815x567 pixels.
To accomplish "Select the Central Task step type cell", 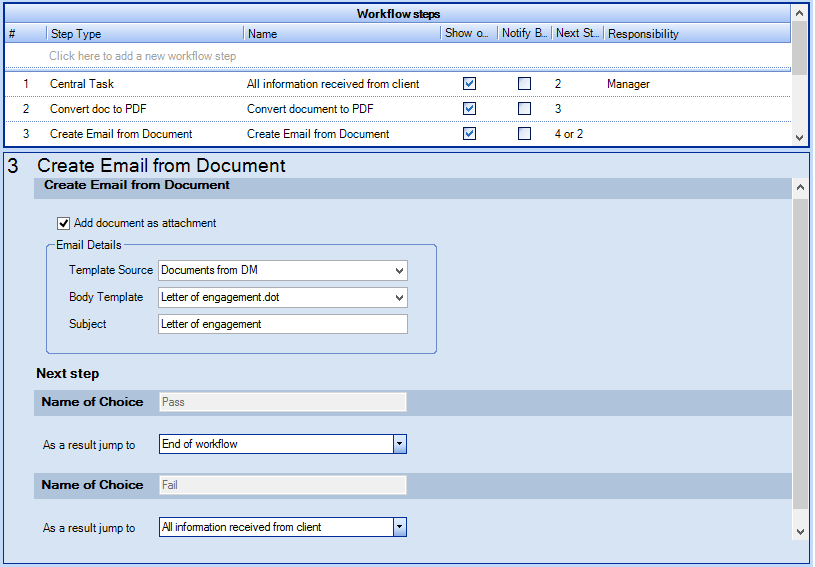I will [82, 84].
